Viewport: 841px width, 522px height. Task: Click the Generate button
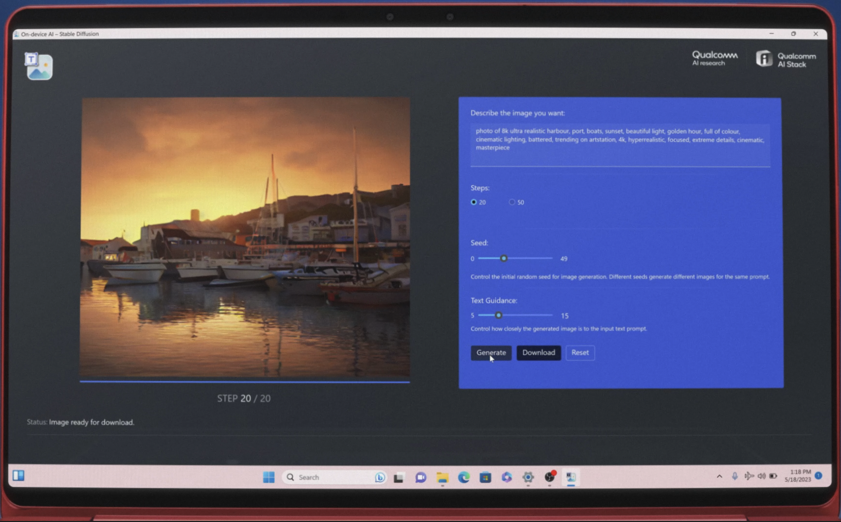[491, 353]
